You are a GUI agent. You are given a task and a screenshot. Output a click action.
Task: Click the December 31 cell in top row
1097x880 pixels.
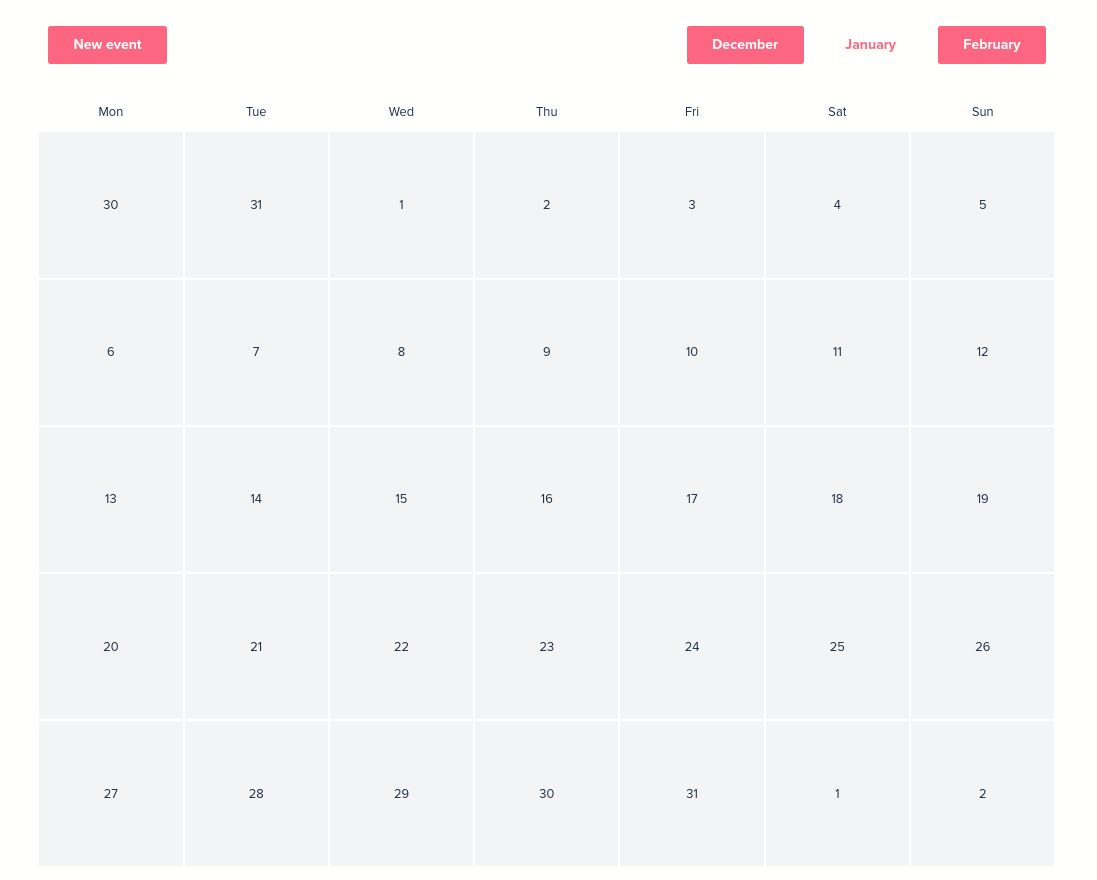[x=256, y=205]
